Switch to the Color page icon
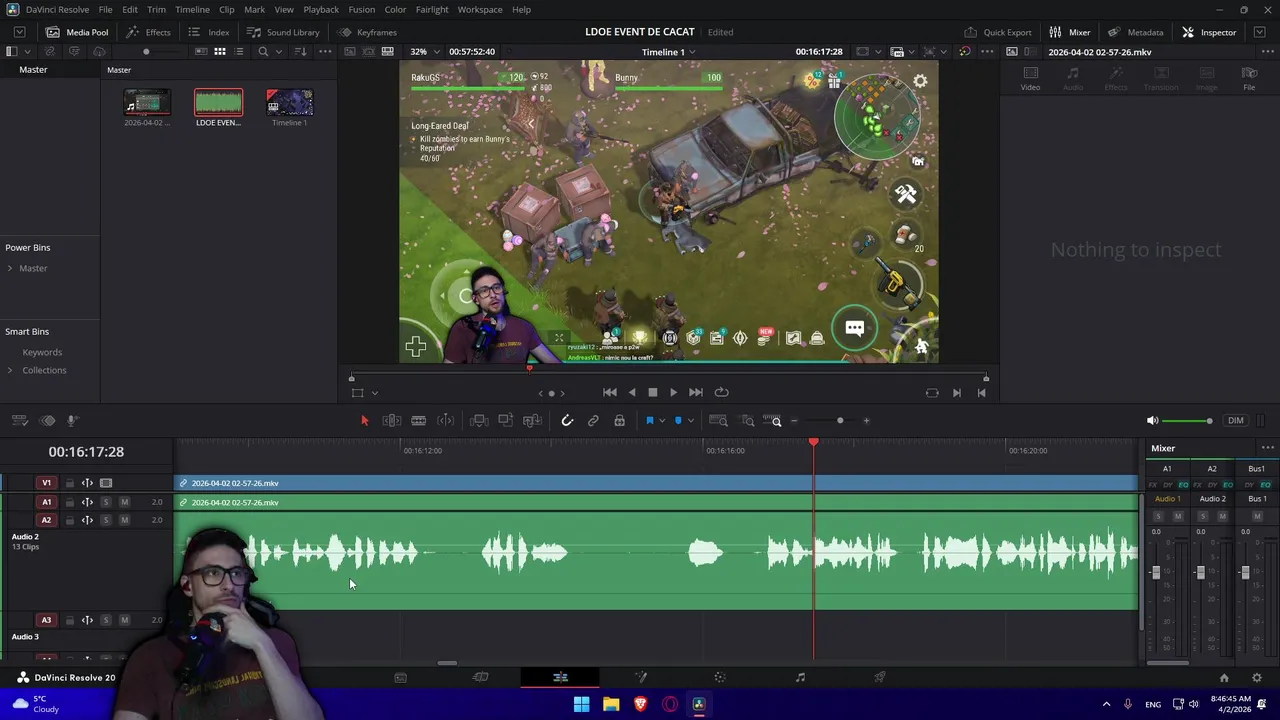 click(x=720, y=677)
